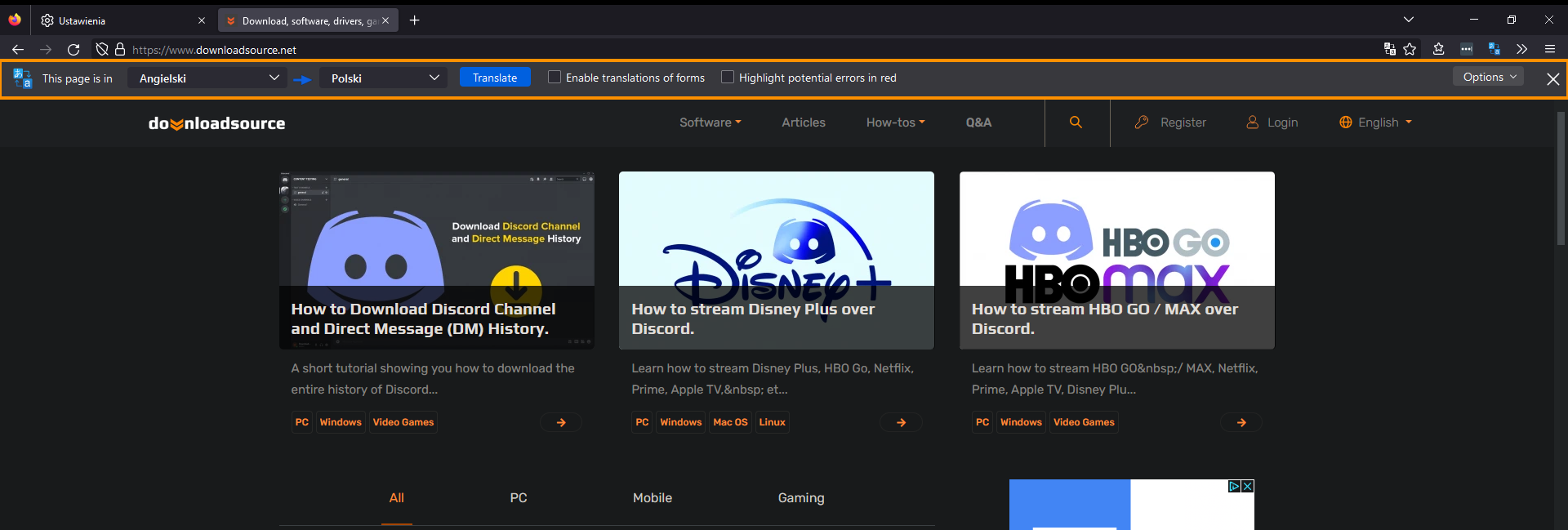The width and height of the screenshot is (1568, 530).
Task: Open translation Options dropdown
Action: point(1488,77)
